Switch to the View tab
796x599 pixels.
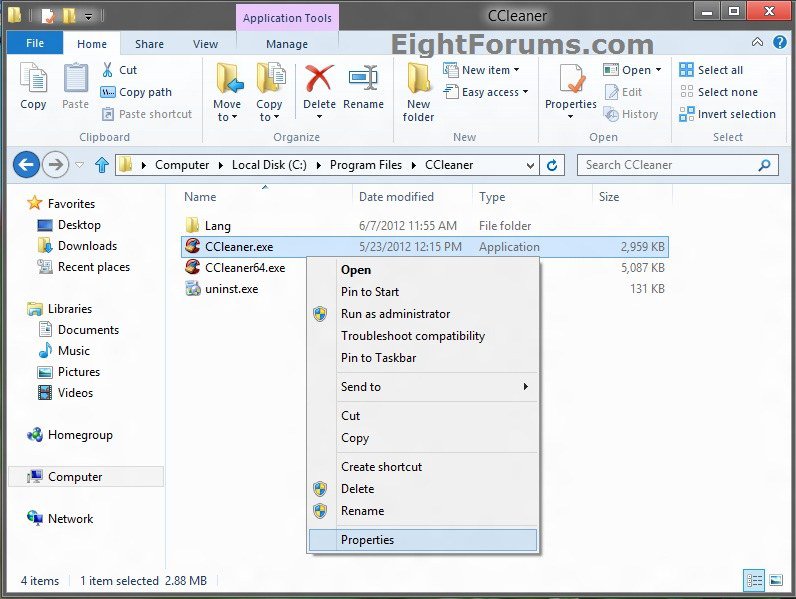tap(205, 44)
